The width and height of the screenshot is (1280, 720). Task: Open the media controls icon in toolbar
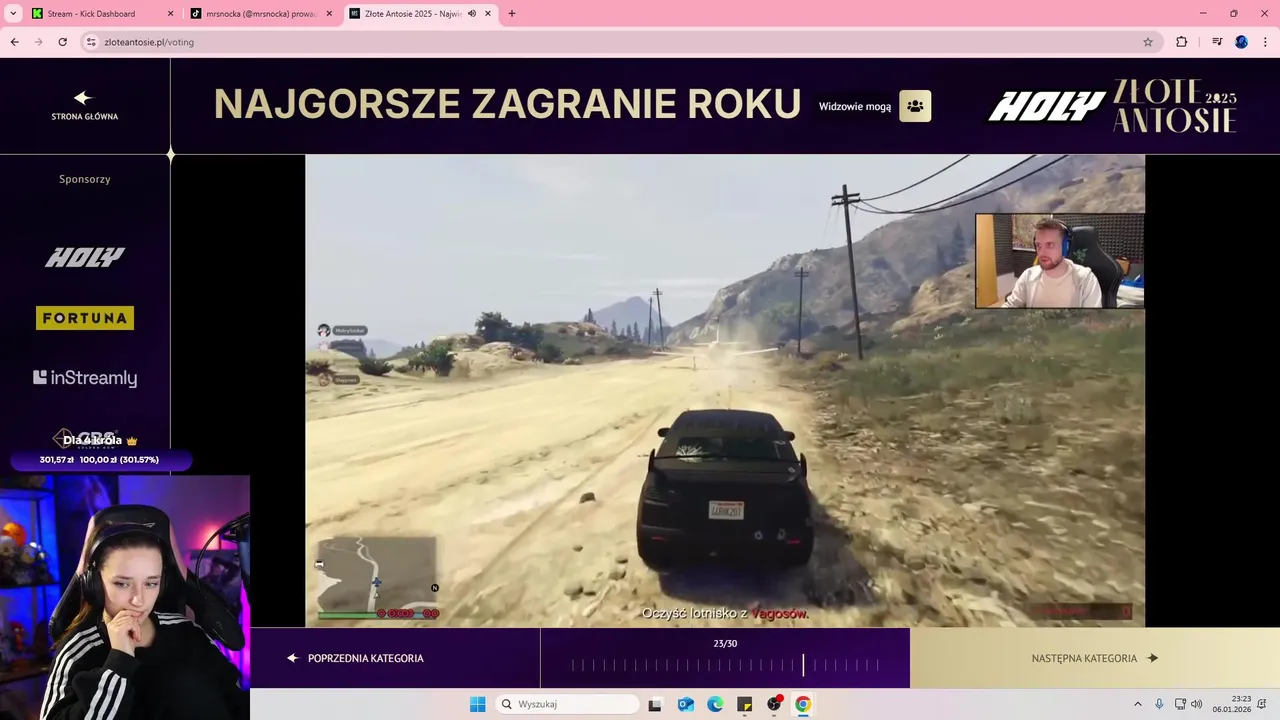point(1217,42)
